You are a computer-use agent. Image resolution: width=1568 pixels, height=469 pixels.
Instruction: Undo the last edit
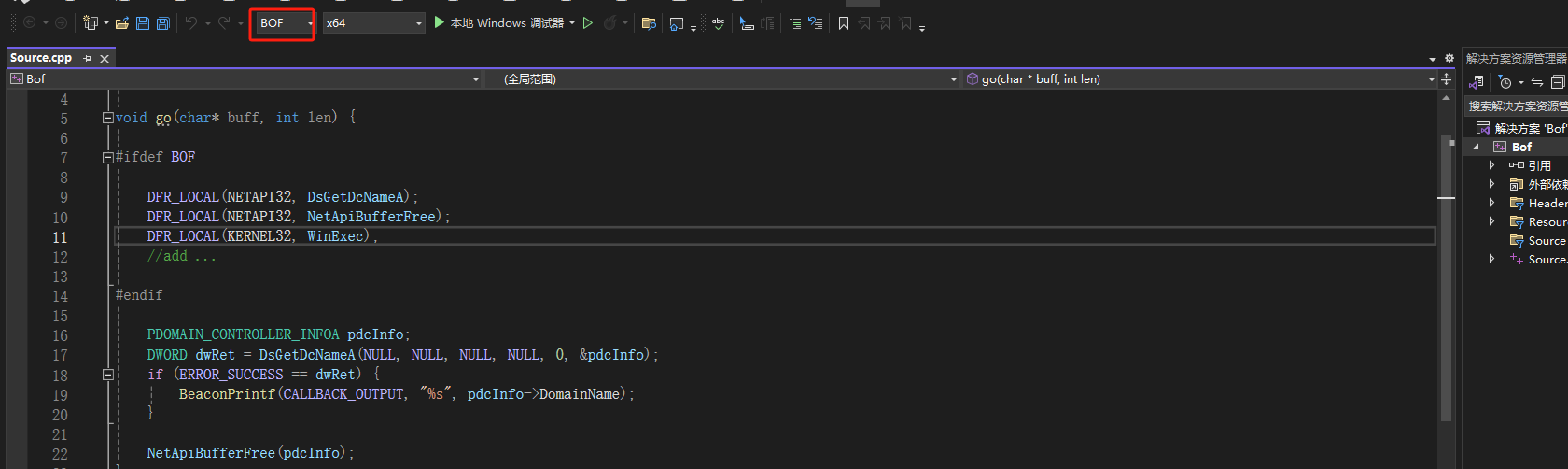click(x=191, y=23)
